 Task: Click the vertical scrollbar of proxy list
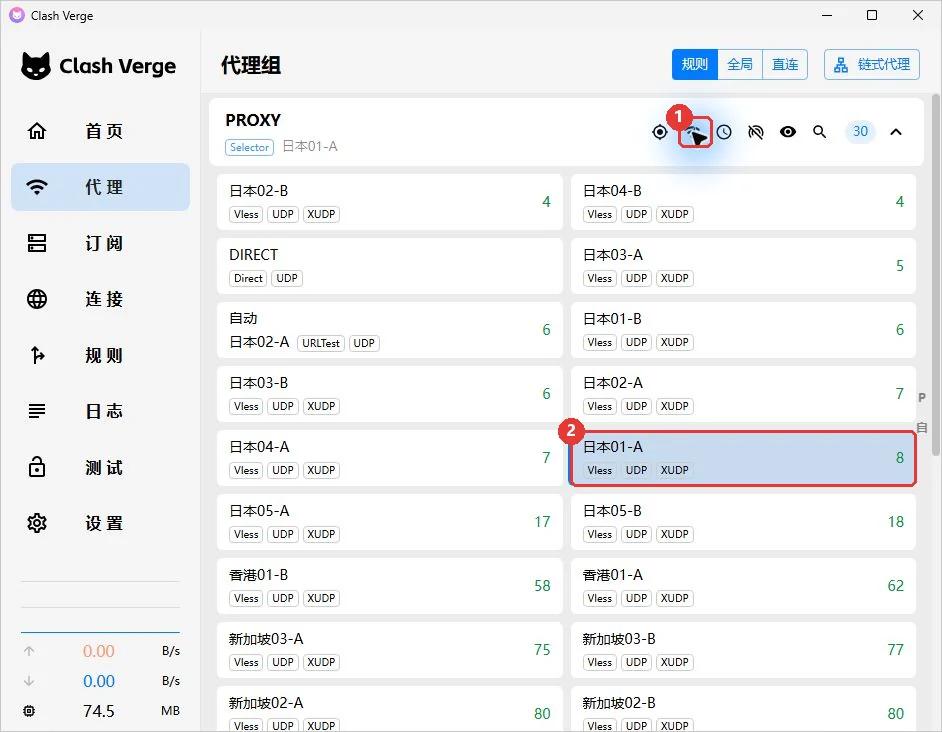[x=935, y=275]
